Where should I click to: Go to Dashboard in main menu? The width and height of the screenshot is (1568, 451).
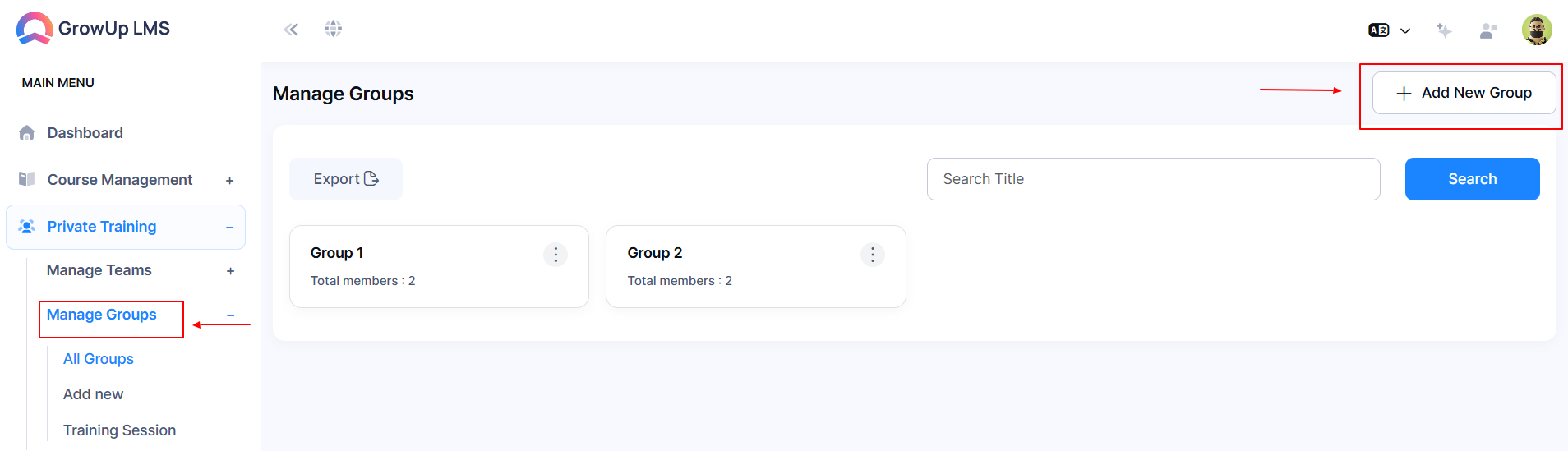(85, 133)
